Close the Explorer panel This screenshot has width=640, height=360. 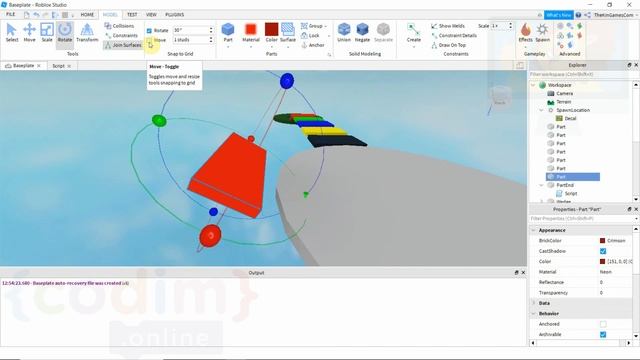636,65
